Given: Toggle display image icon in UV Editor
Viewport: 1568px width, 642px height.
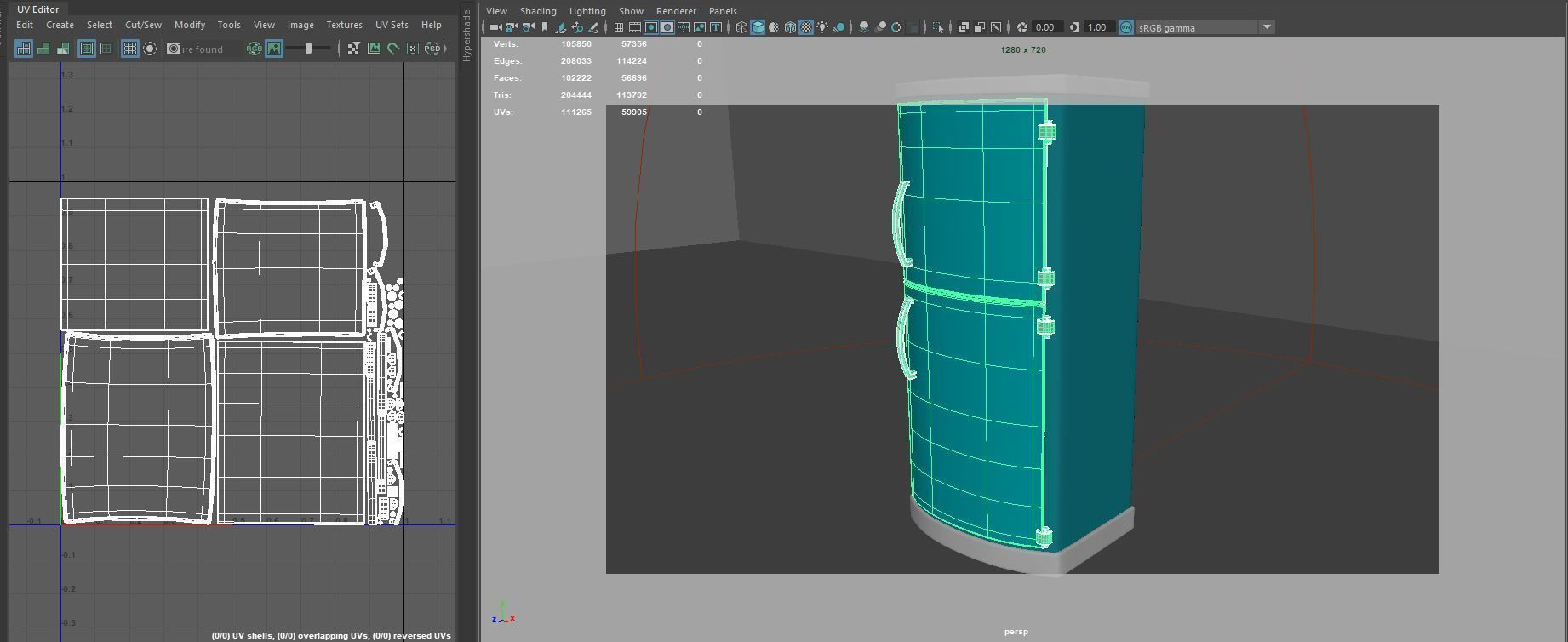Looking at the screenshot, I should coord(273,49).
